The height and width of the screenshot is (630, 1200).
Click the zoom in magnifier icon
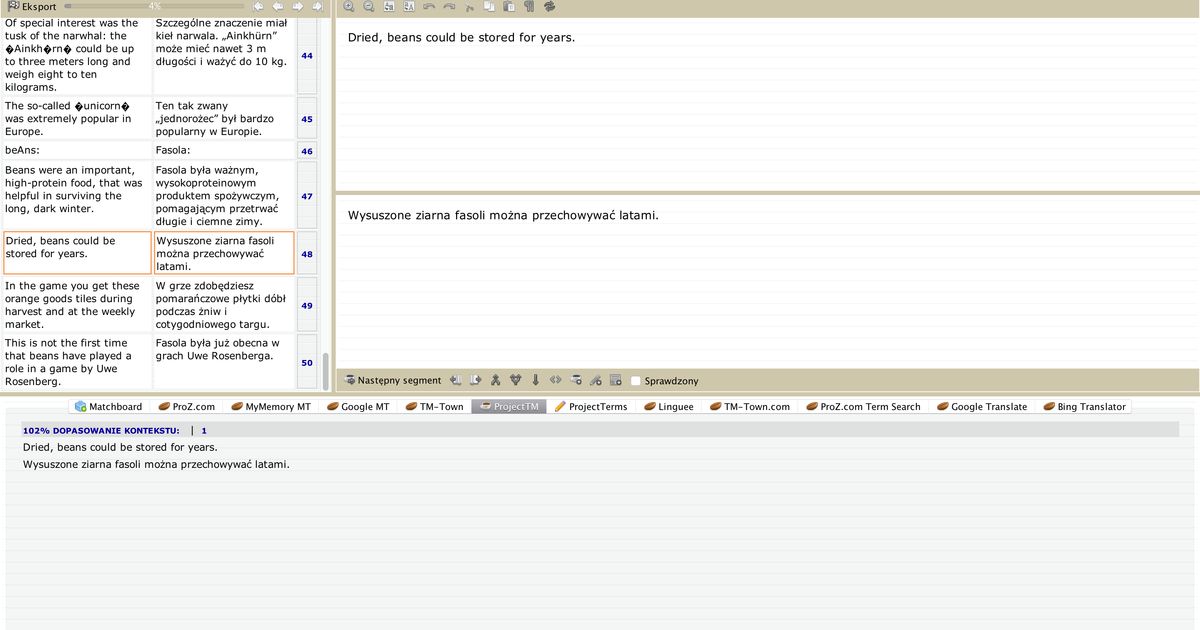click(x=348, y=7)
